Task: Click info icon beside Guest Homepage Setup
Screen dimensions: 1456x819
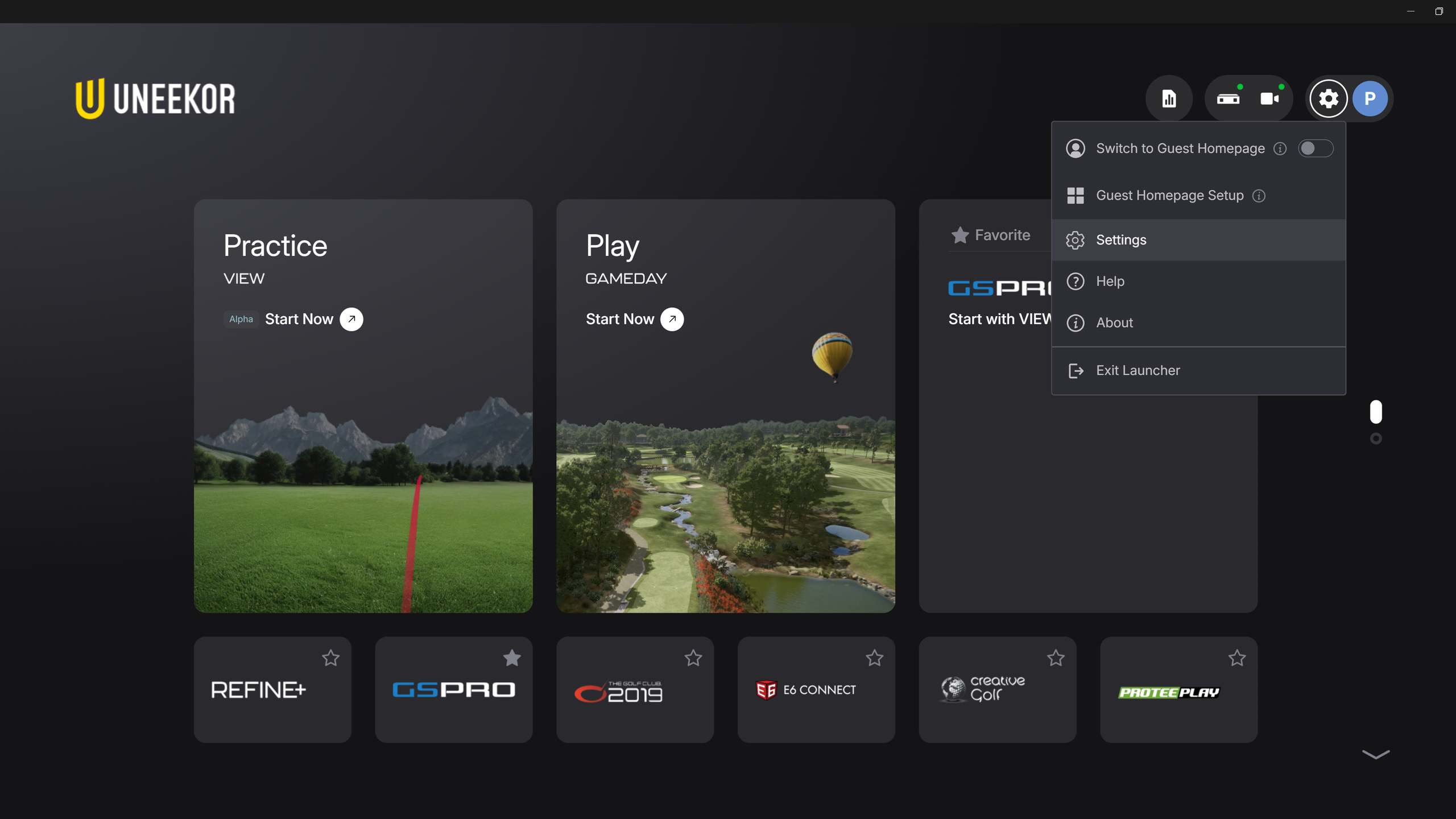Action: 1259,196
